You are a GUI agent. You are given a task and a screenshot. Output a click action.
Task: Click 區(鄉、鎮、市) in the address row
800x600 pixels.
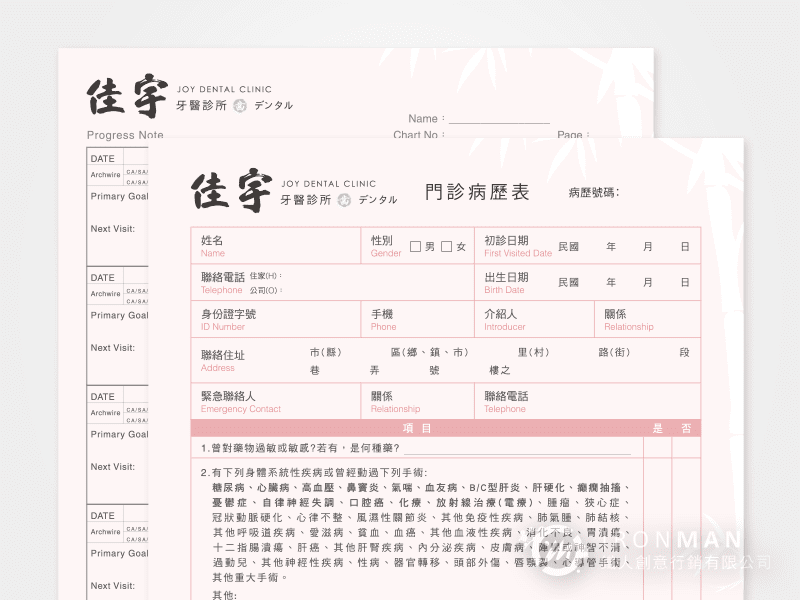[430, 352]
